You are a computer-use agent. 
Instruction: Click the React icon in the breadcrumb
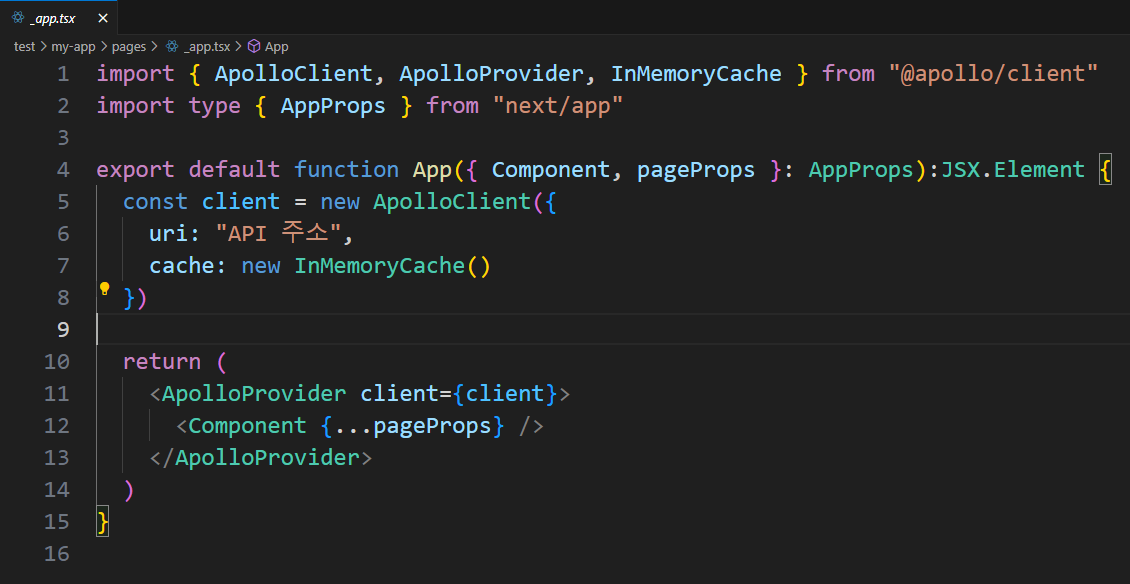pyautogui.click(x=172, y=47)
